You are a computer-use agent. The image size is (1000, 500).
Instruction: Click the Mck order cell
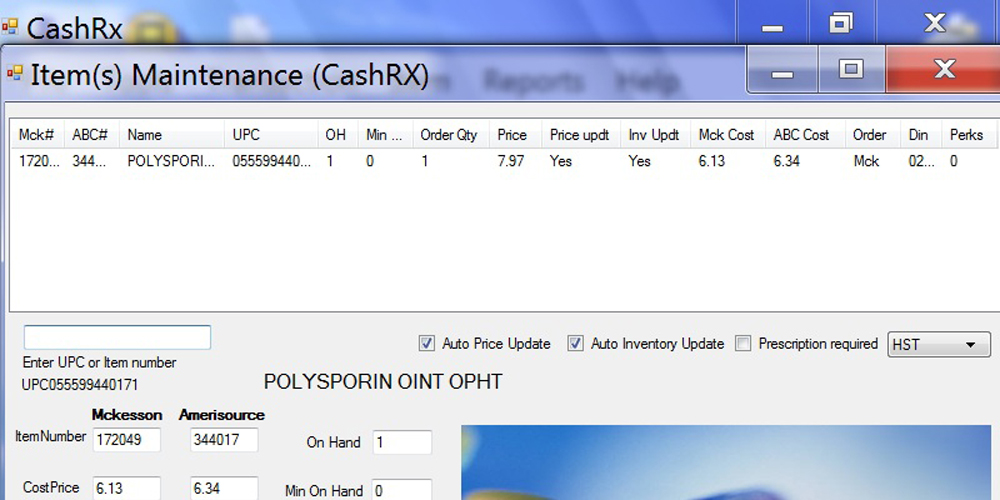click(x=866, y=161)
